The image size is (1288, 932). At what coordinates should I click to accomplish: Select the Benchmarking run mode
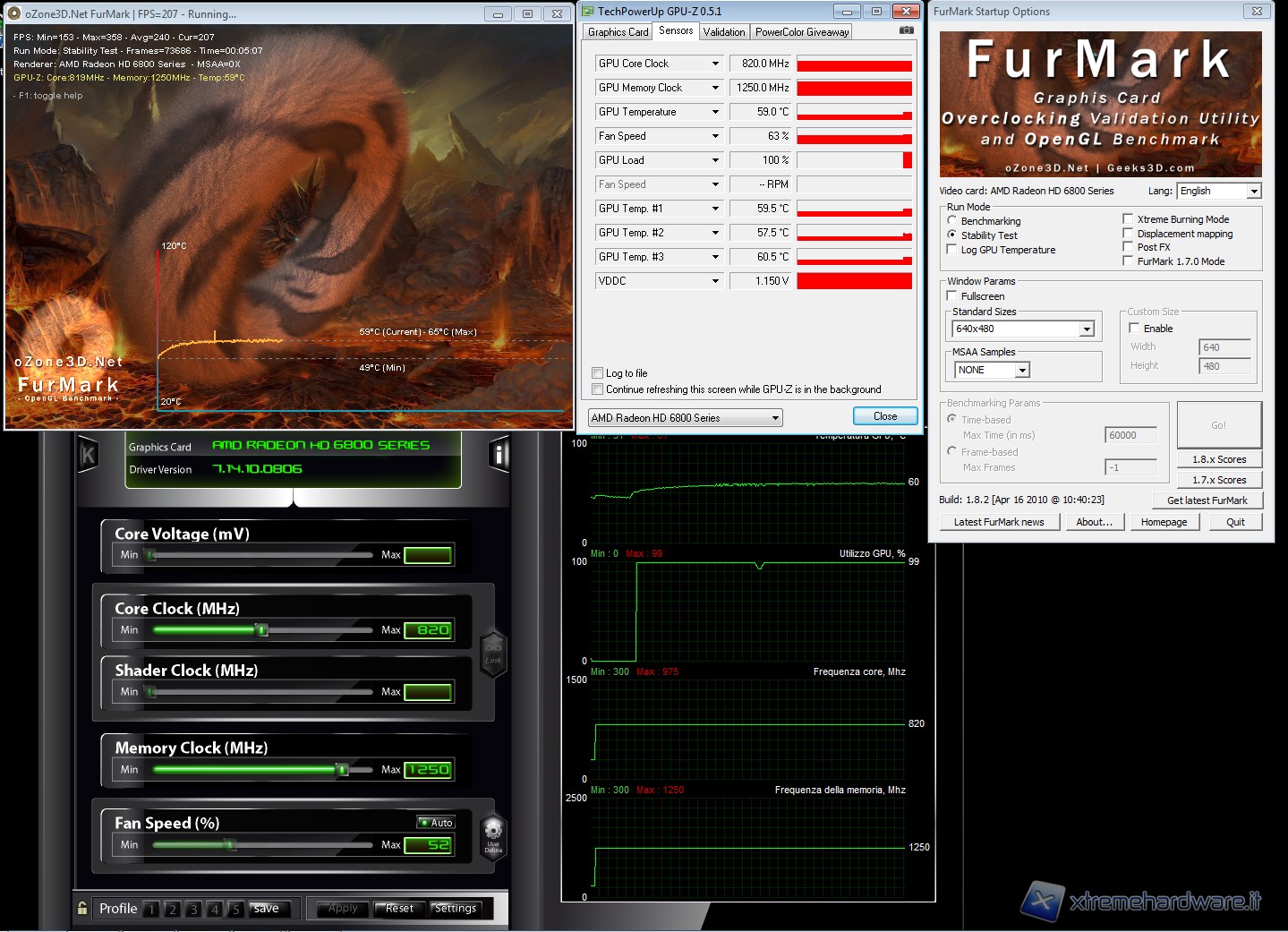[952, 220]
